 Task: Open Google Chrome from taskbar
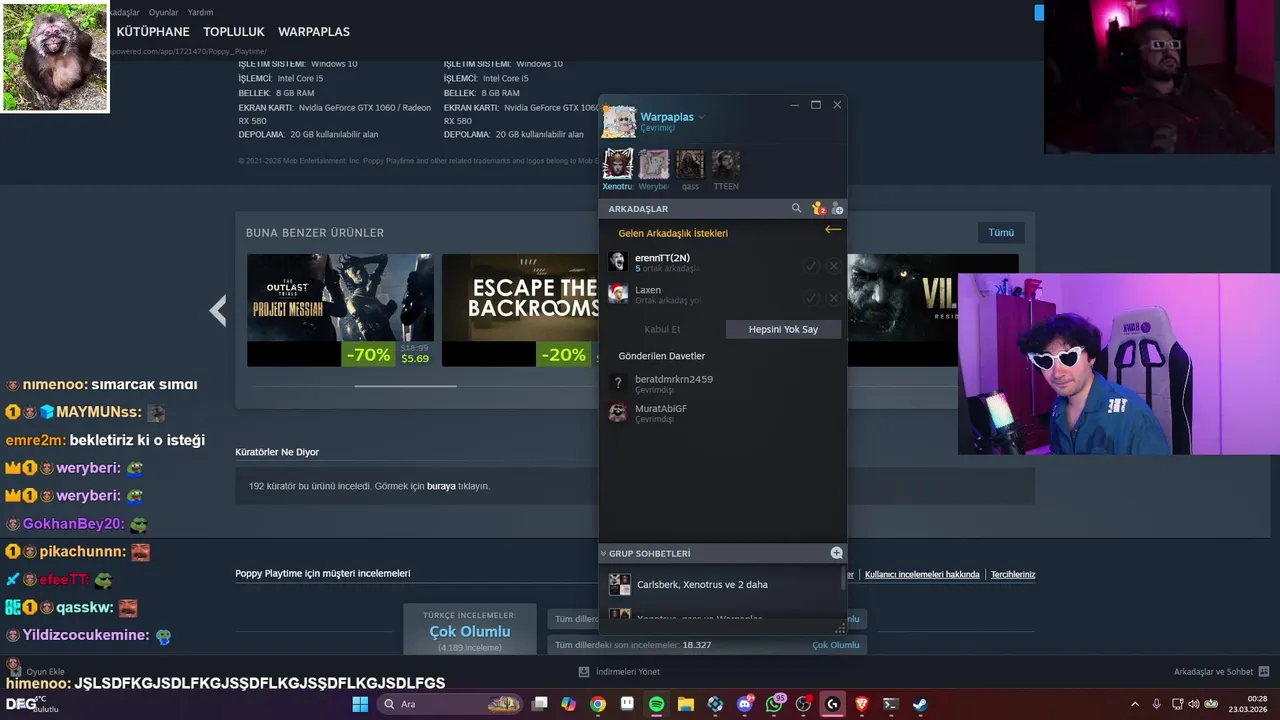pos(598,704)
